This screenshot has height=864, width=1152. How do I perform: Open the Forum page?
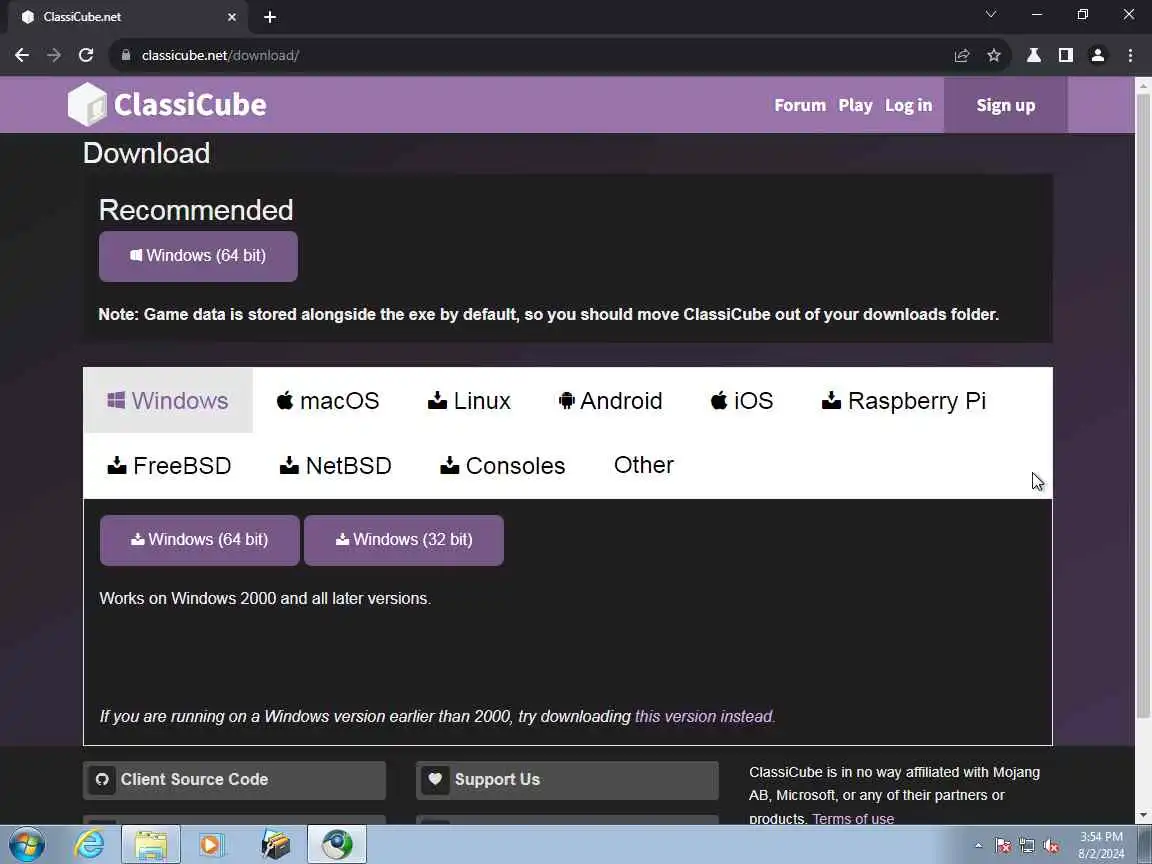800,105
